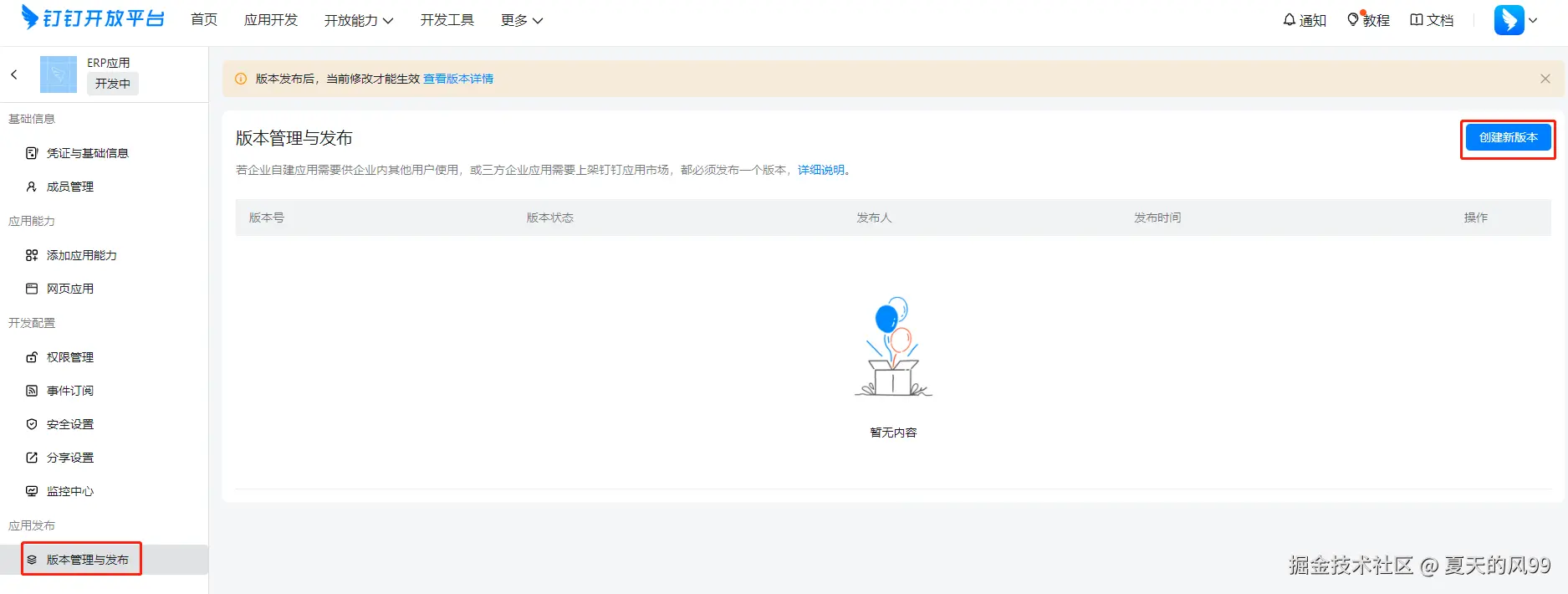Click the 分享设置 share icon
This screenshot has width=1568, height=594.
pos(32,458)
